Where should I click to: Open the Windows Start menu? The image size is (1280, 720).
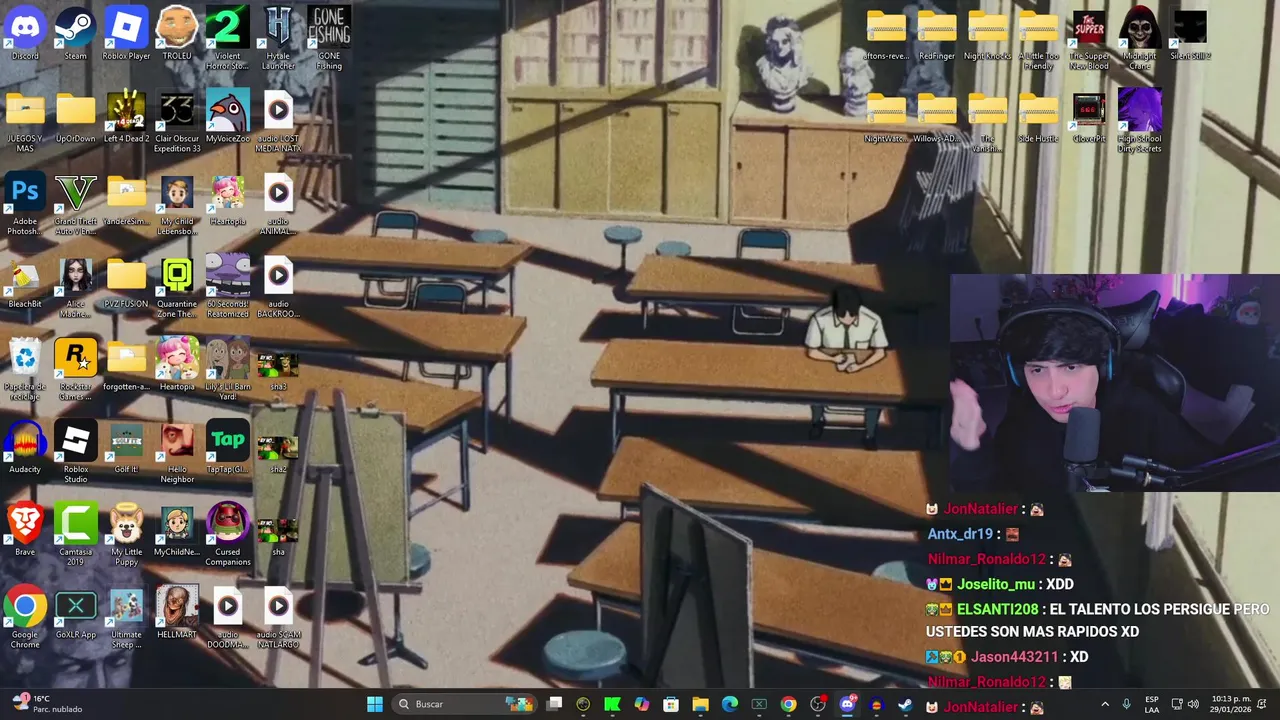pyautogui.click(x=375, y=704)
